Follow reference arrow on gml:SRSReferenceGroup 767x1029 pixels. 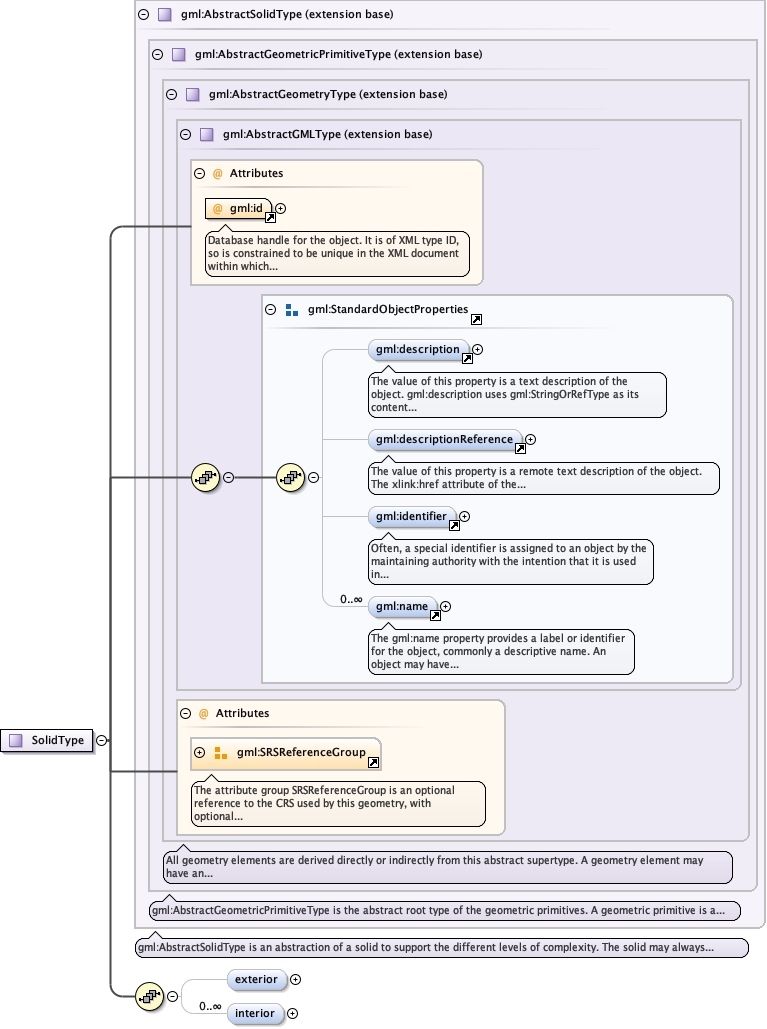click(x=373, y=762)
